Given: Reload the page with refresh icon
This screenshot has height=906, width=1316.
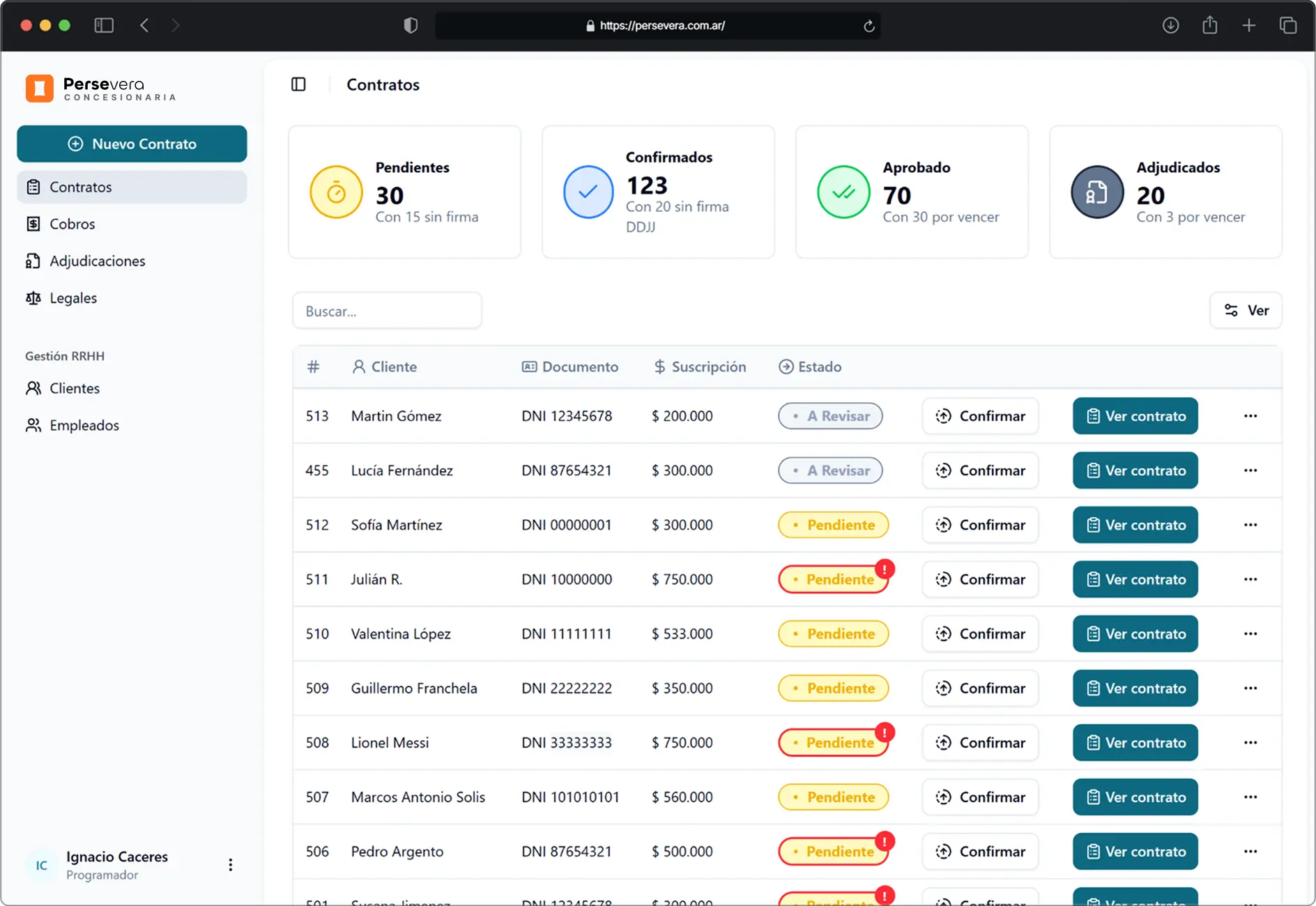Looking at the screenshot, I should tap(869, 26).
